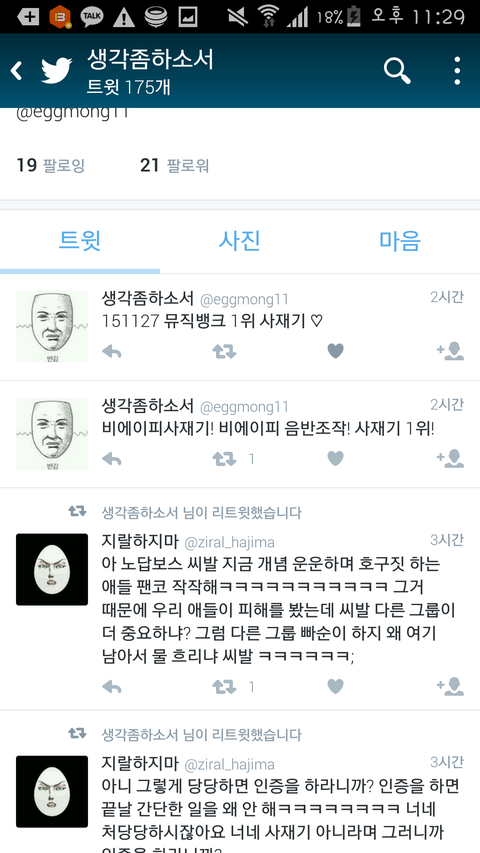Screen dimensions: 480x853
Task: Like the 뮤직뱅크 1위 사재기 tweet
Action: point(335,351)
